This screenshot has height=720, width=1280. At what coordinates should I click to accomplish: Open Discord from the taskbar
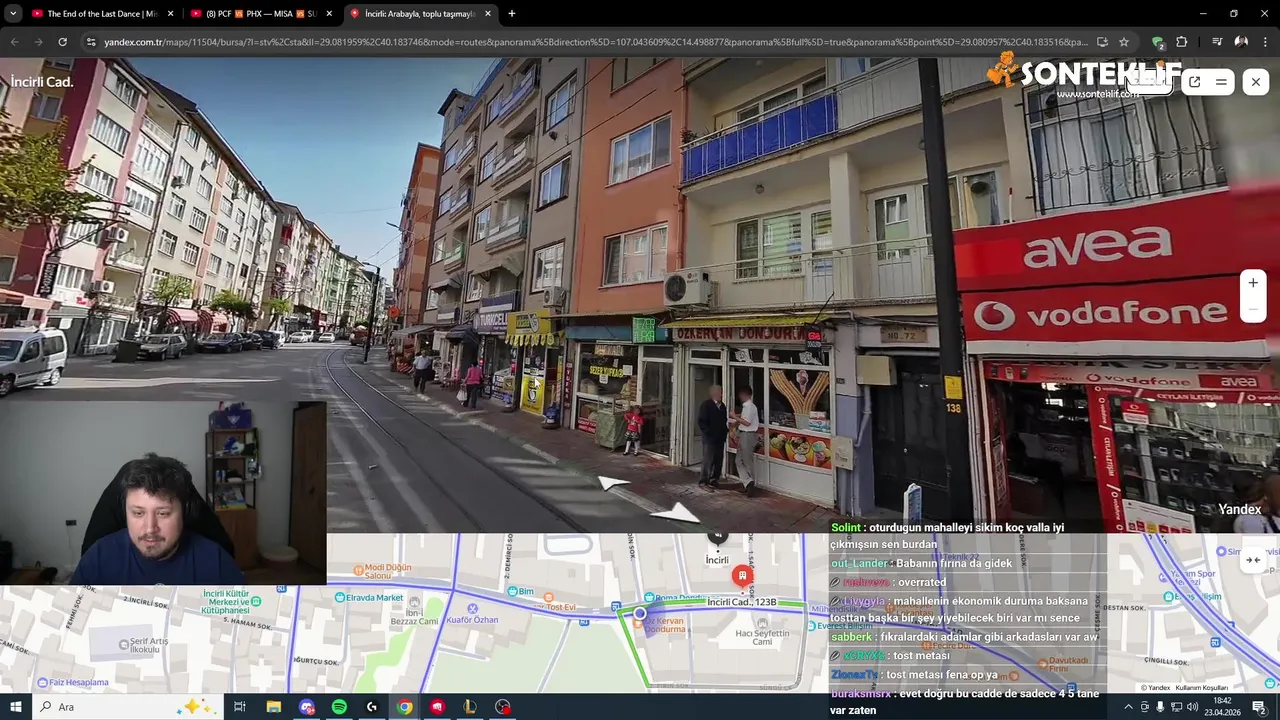click(306, 707)
